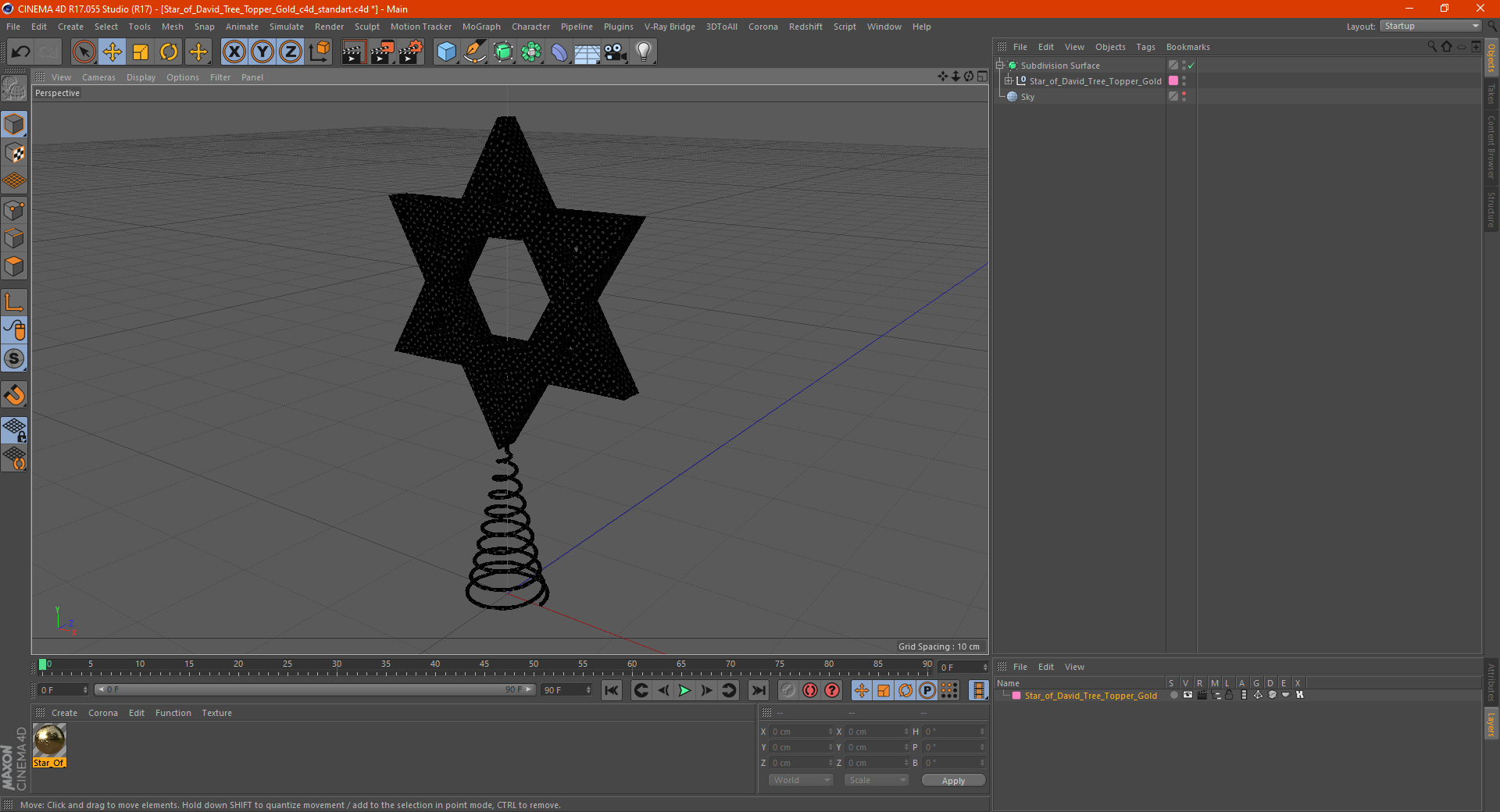
Task: Open the Scale mode dropdown
Action: [877, 780]
